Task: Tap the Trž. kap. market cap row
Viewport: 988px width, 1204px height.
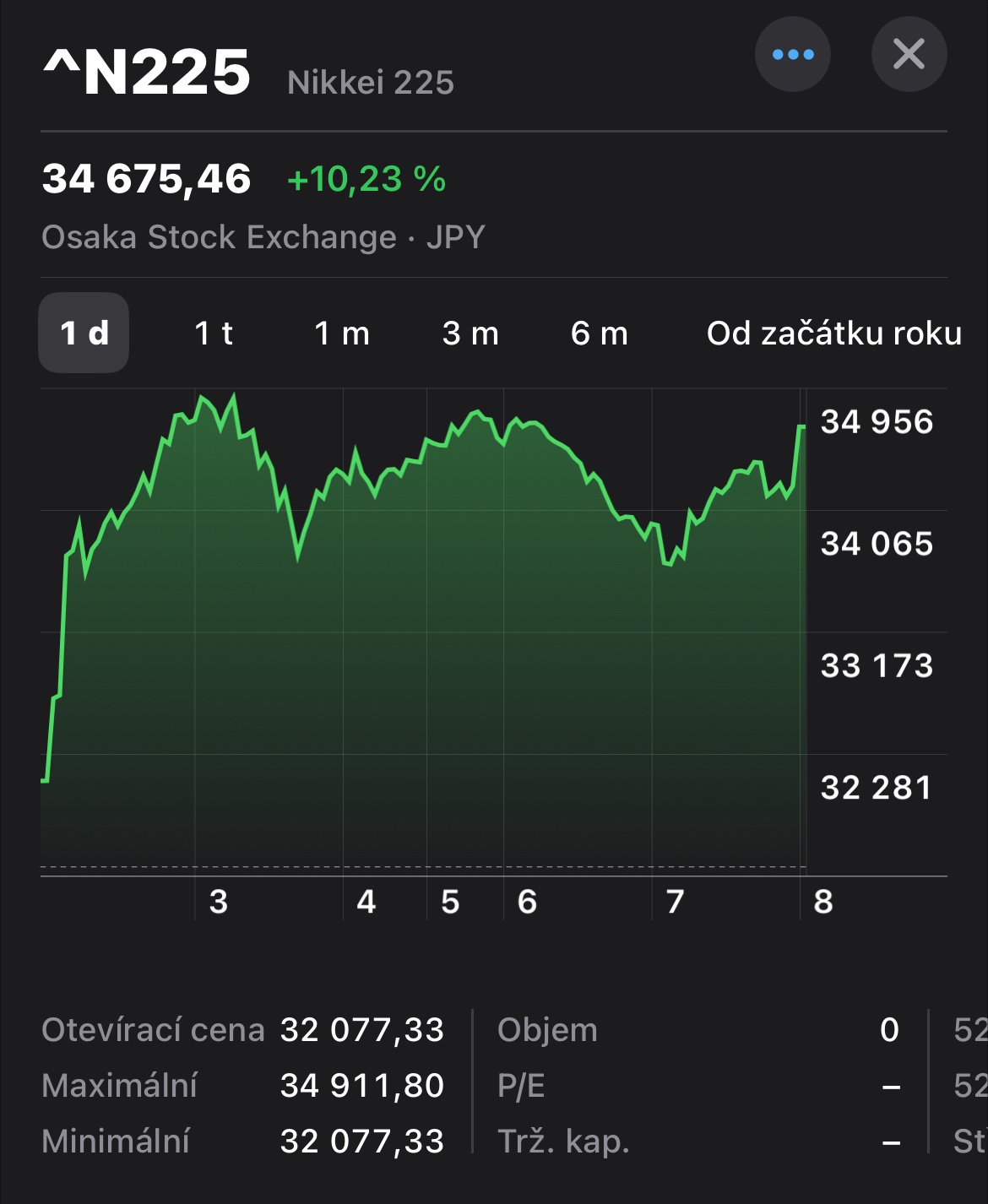Action: [x=698, y=1142]
